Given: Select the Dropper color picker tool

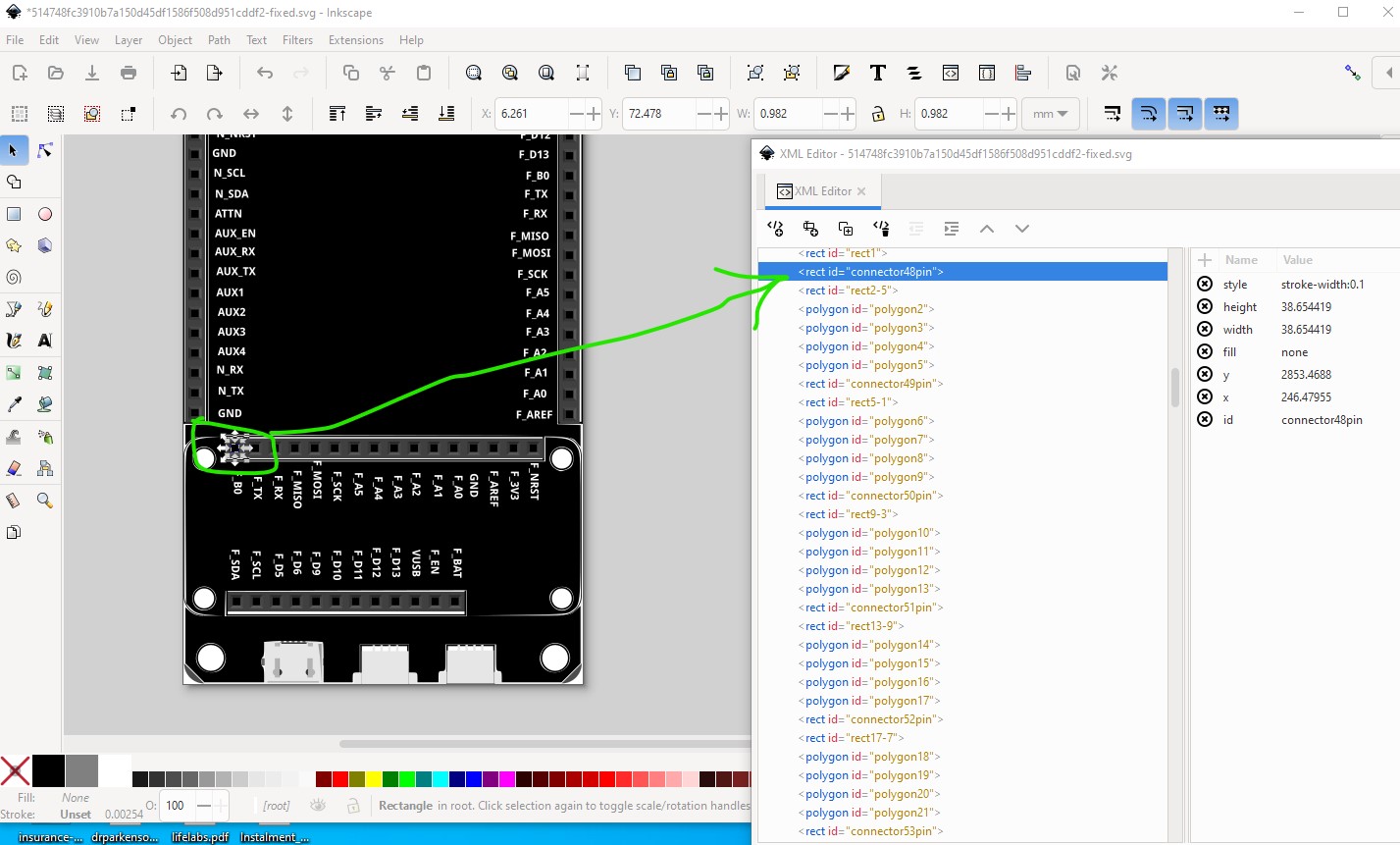Looking at the screenshot, I should [x=14, y=404].
